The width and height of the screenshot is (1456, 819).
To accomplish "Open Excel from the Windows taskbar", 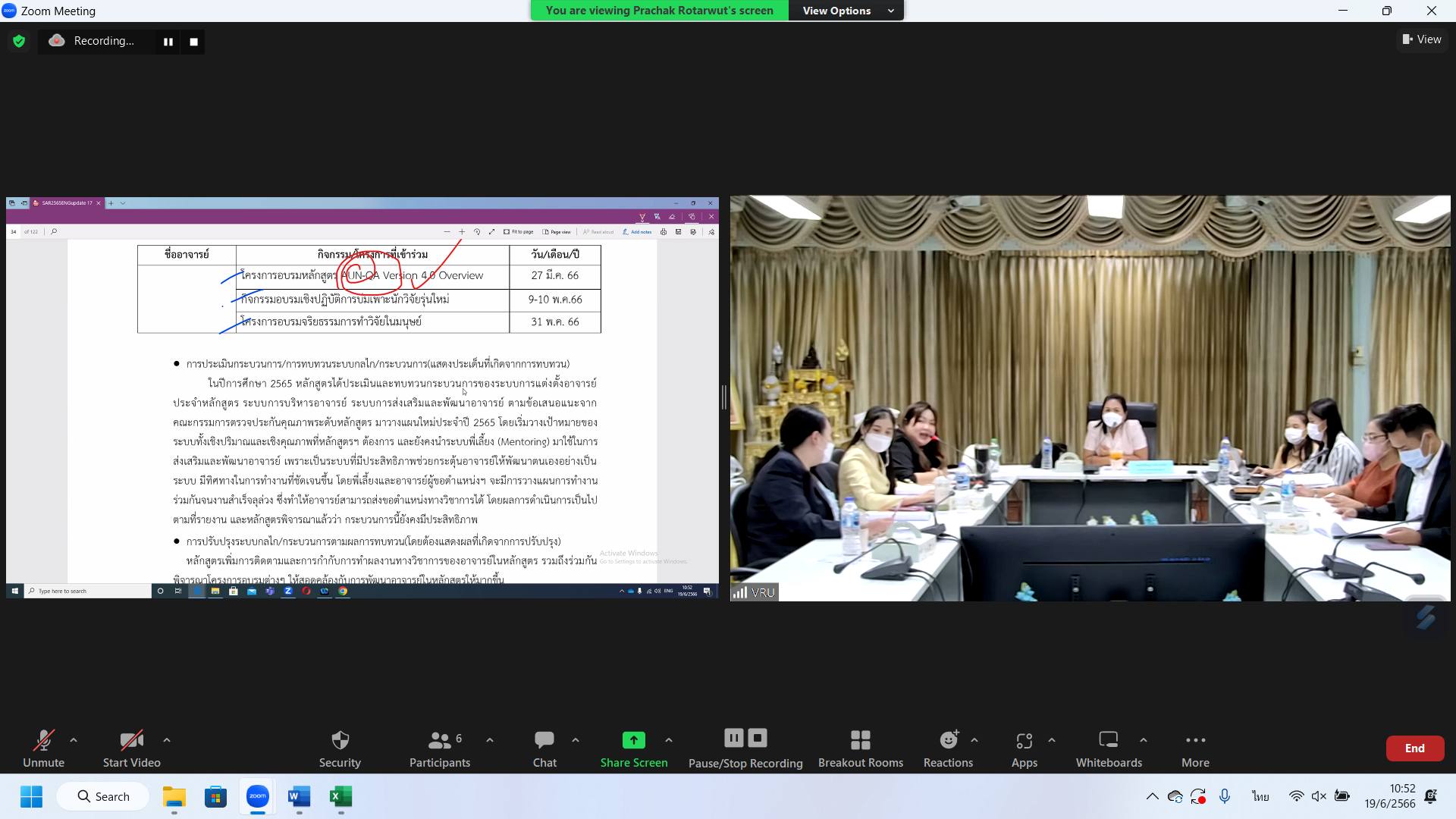I will [340, 796].
